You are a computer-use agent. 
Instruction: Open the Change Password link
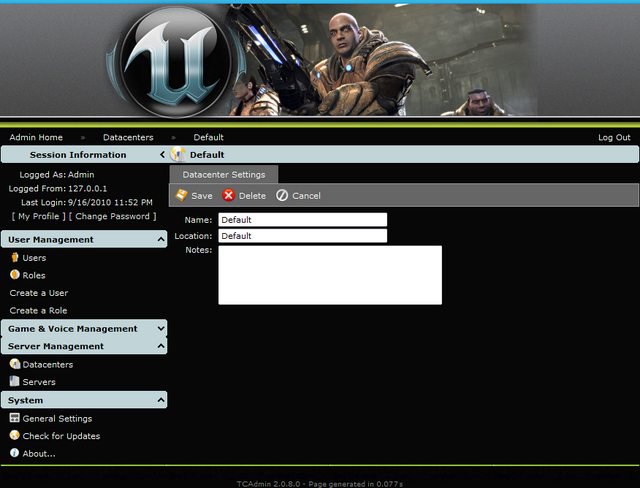point(113,216)
